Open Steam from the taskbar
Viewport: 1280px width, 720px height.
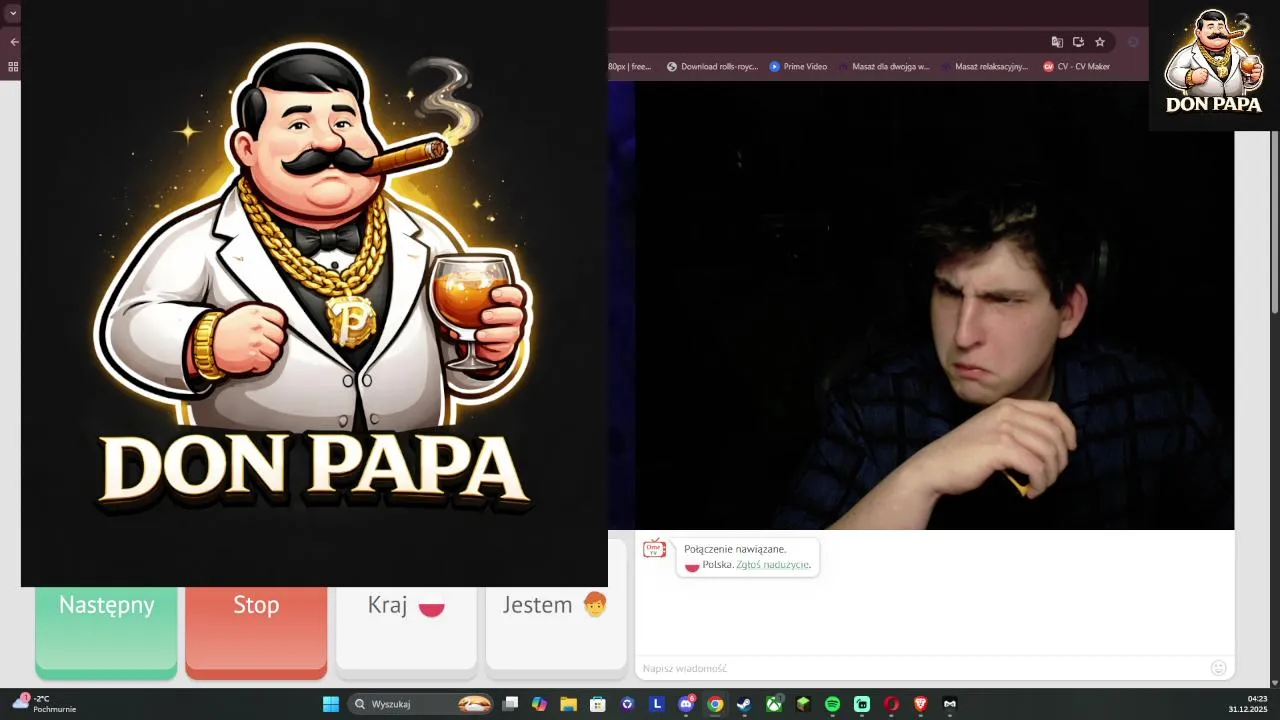(744, 704)
